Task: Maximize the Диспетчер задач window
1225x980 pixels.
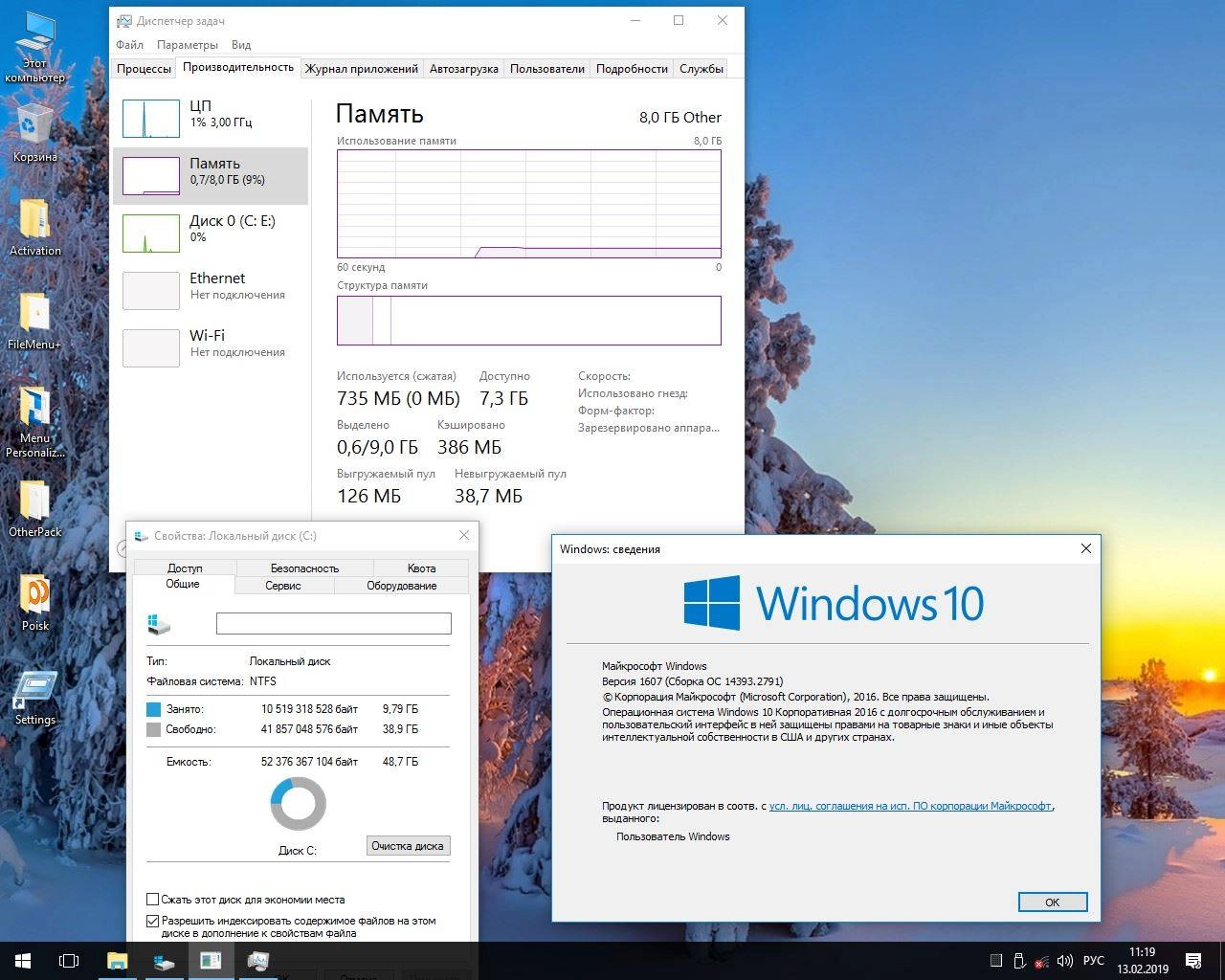Action: pyautogui.click(x=679, y=20)
